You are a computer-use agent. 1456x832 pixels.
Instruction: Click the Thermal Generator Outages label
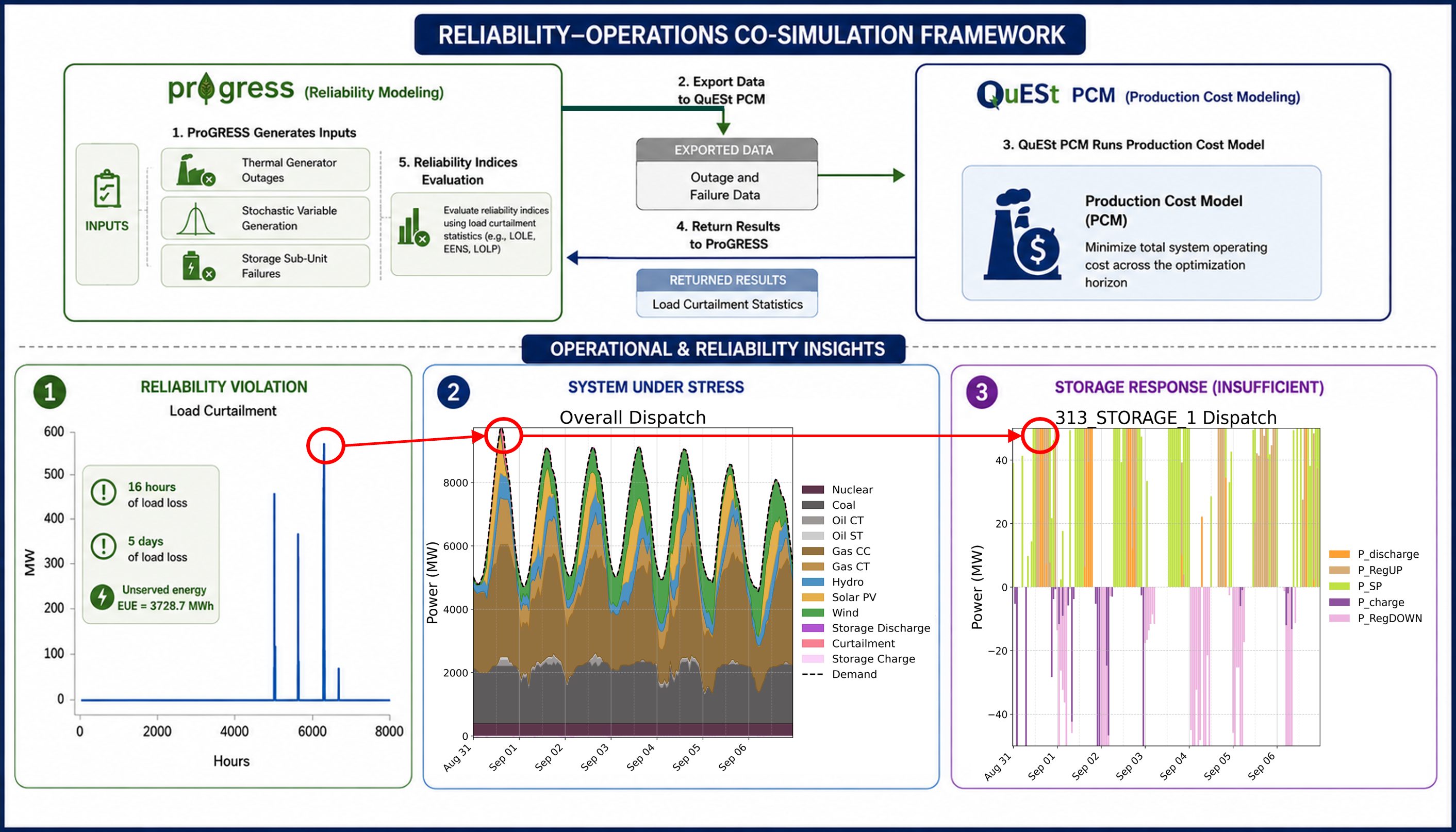coord(289,170)
